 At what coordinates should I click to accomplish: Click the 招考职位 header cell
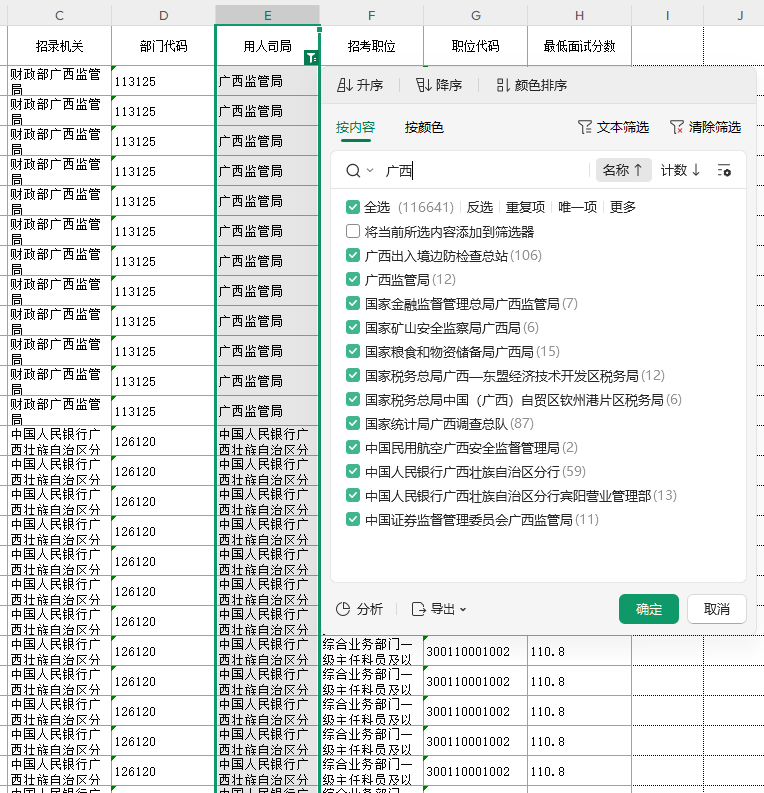pos(372,46)
